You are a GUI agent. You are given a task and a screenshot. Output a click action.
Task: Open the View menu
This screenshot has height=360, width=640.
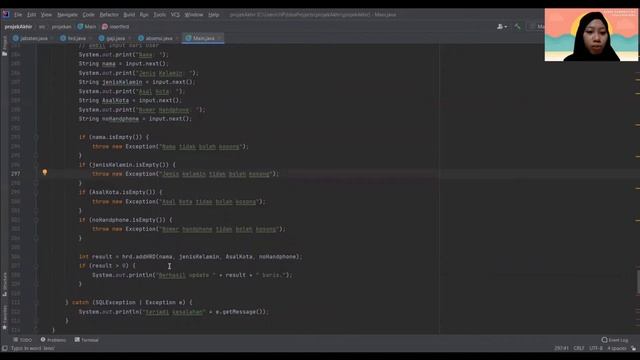[x=46, y=15]
